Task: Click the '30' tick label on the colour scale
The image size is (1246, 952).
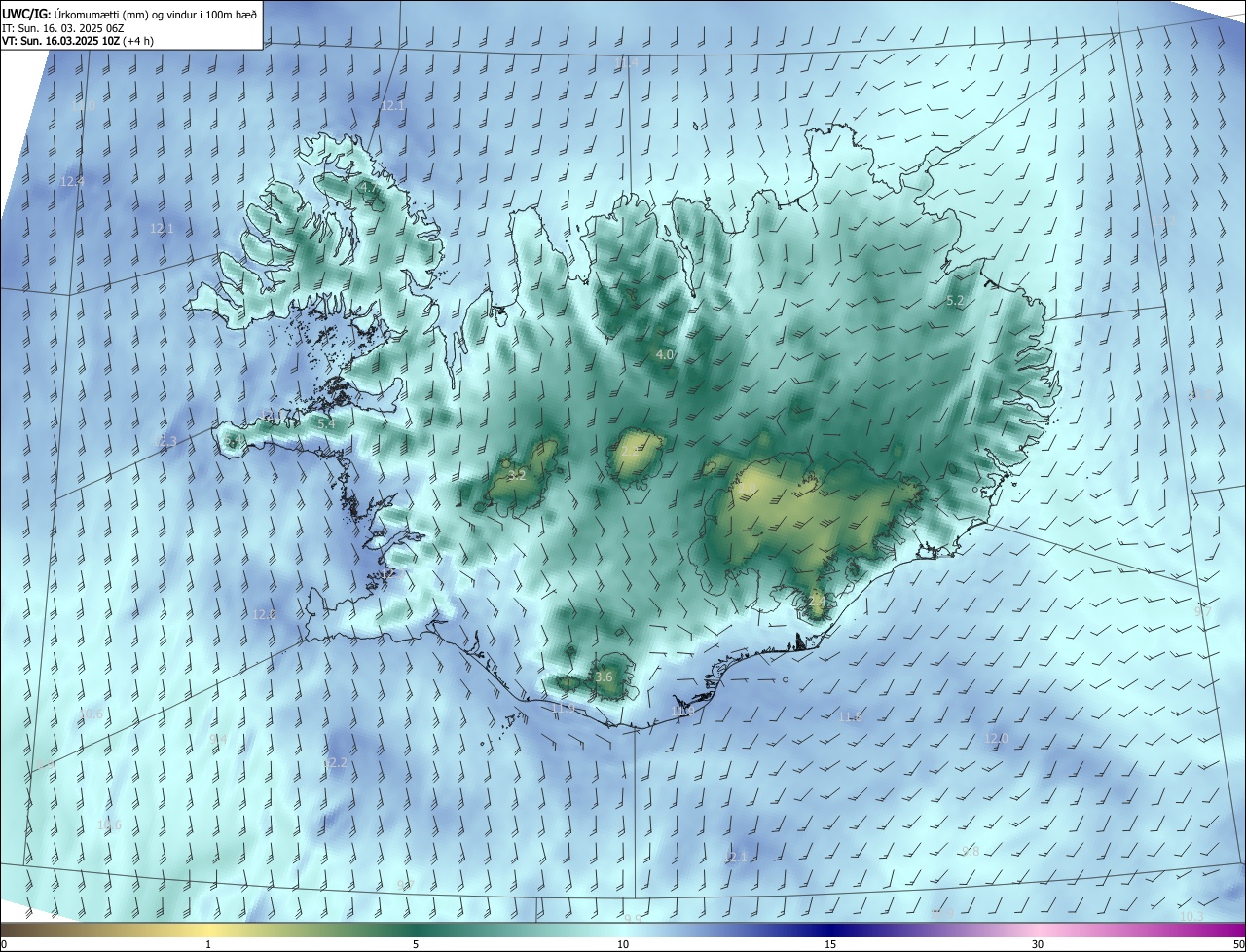Action: point(1038,945)
